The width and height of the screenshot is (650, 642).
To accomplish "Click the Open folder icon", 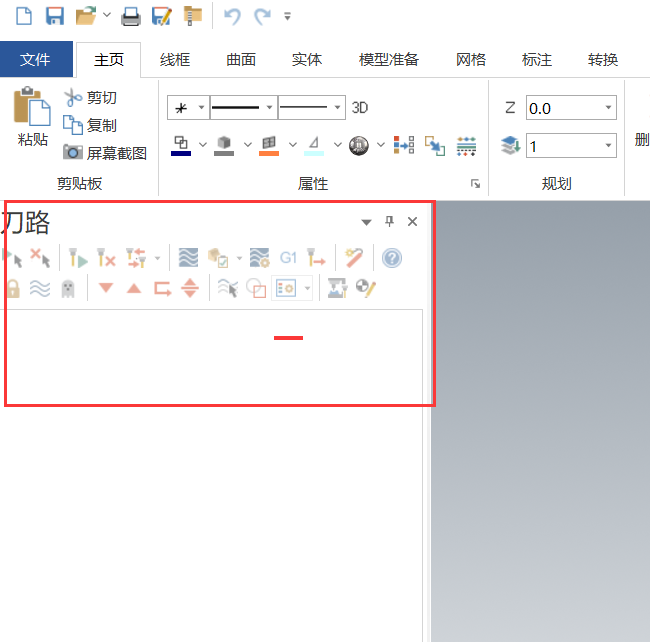I will [86, 16].
